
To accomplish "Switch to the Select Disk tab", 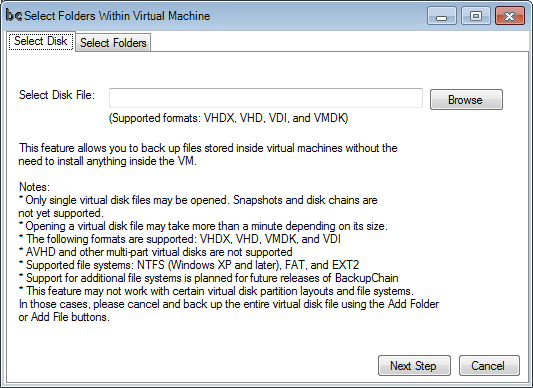I will pyautogui.click(x=41, y=41).
